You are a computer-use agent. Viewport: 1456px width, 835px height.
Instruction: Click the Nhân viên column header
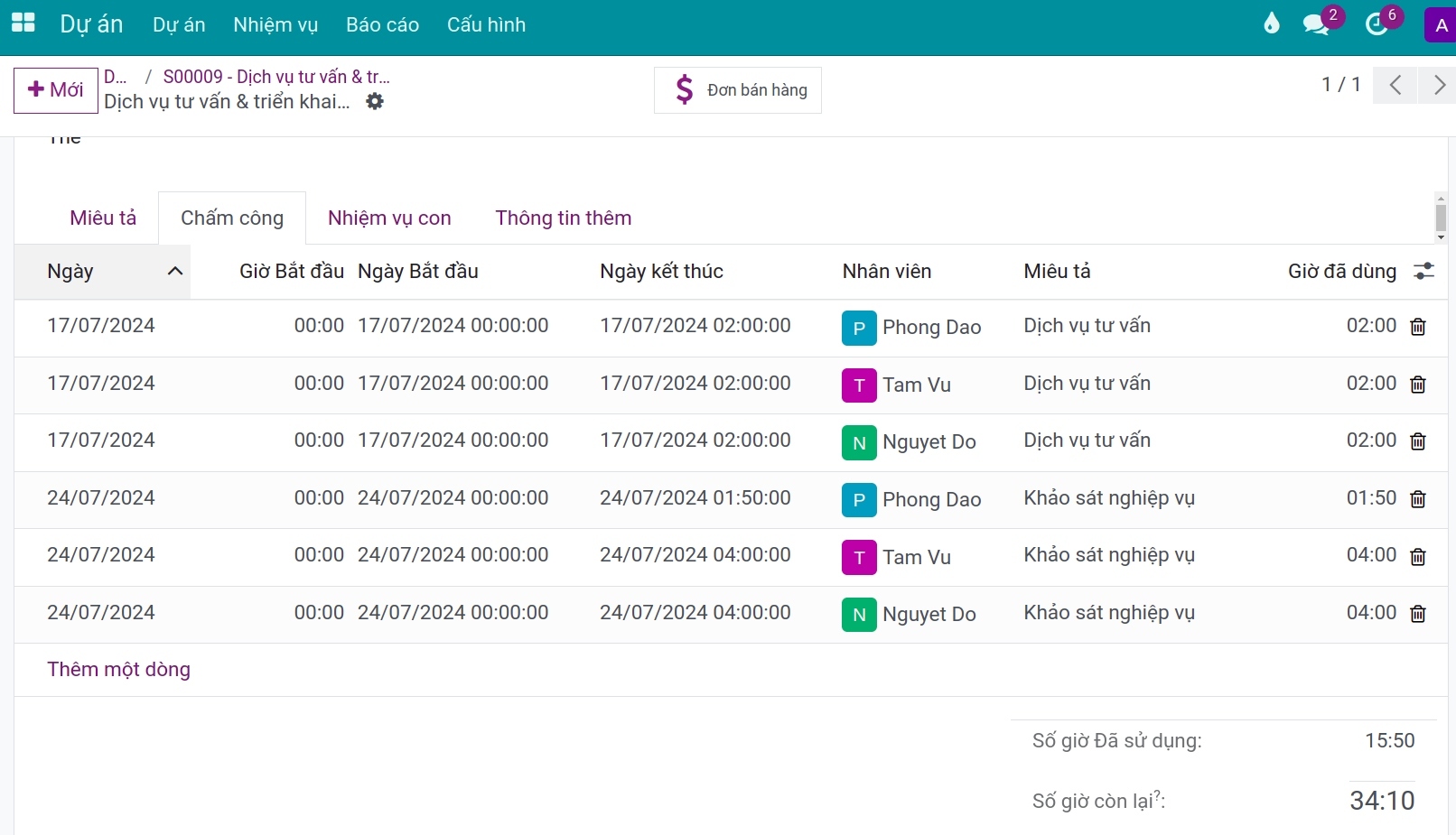887,272
